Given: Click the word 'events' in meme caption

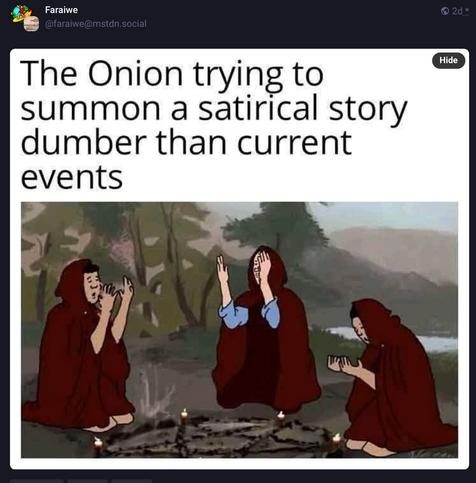Looking at the screenshot, I should (x=72, y=177).
